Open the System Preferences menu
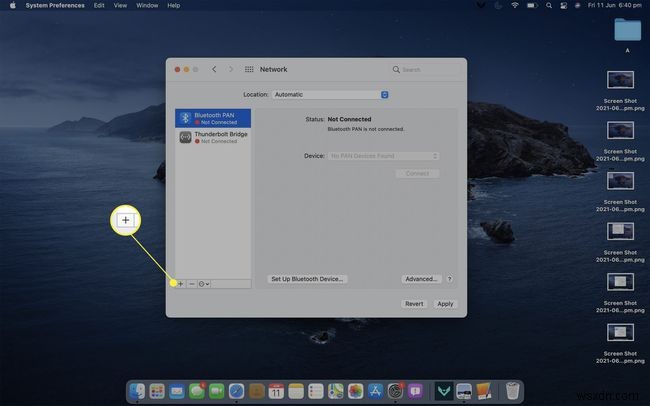Image resolution: width=650 pixels, height=406 pixels. (55, 5)
